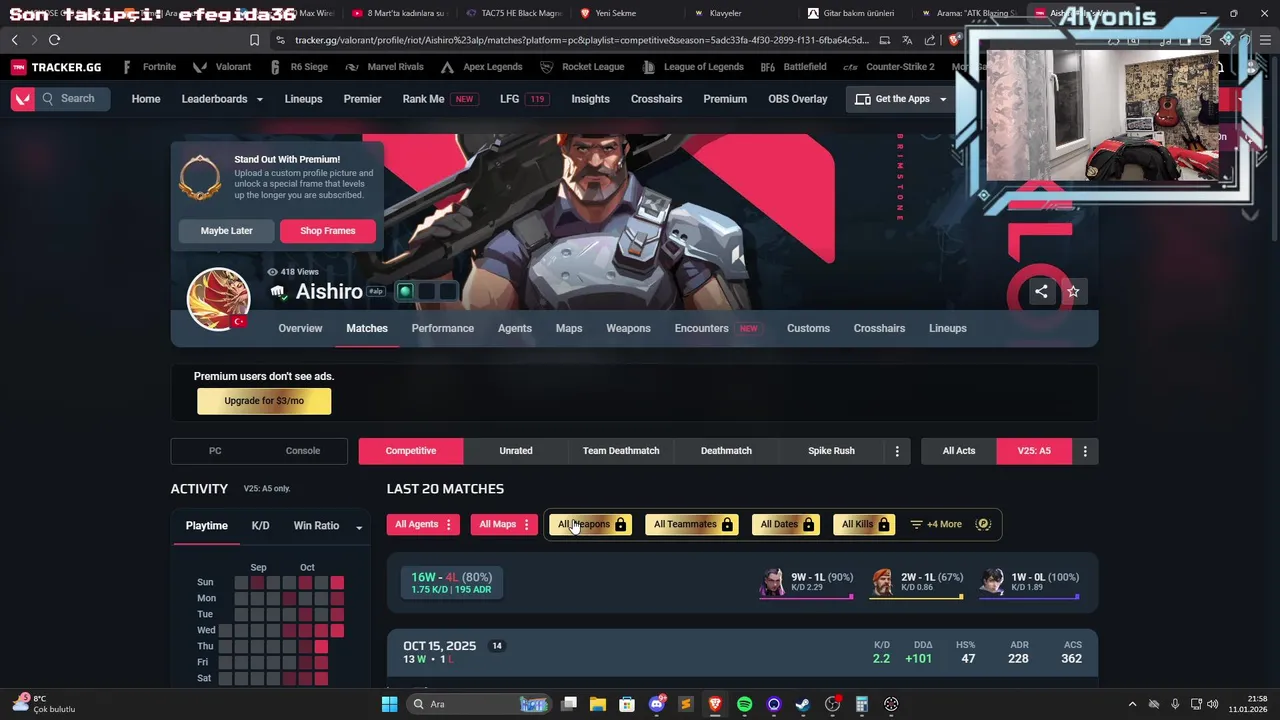This screenshot has height=720, width=1280.
Task: Select the Competitive playlist
Action: (x=411, y=451)
